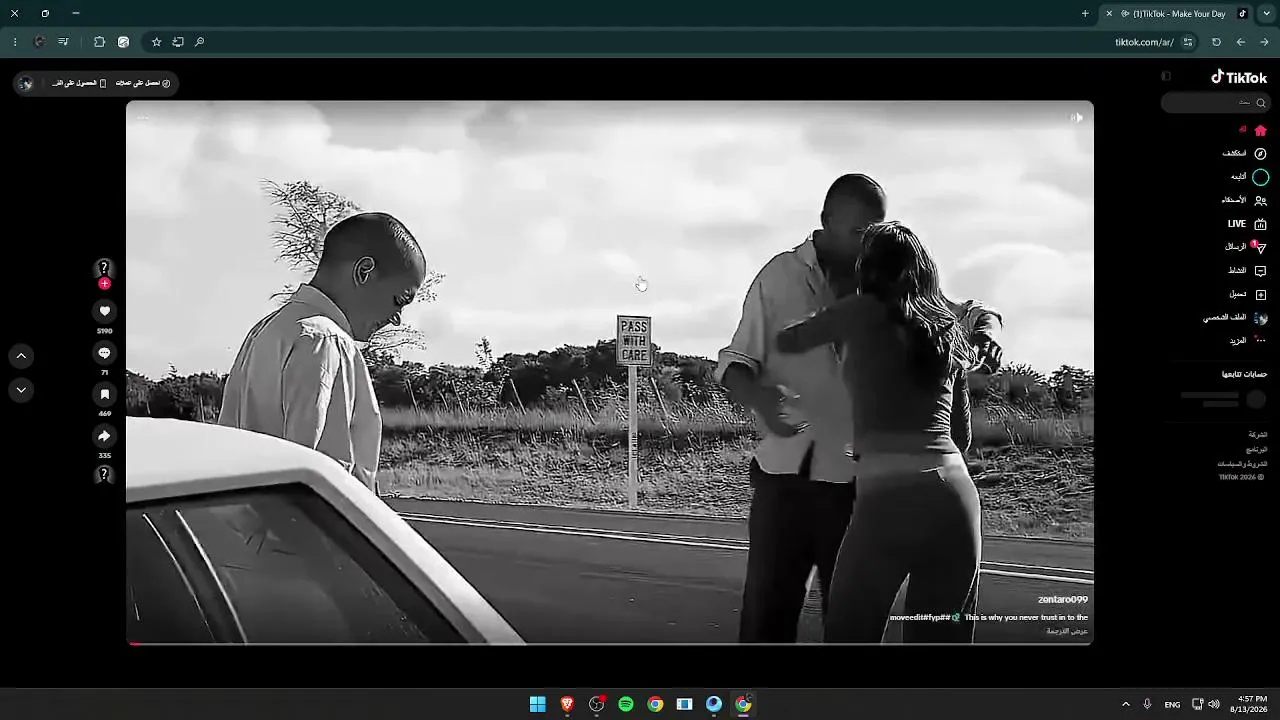Viewport: 1280px width, 720px height.
Task: Click the Windows Start button
Action: pos(538,704)
